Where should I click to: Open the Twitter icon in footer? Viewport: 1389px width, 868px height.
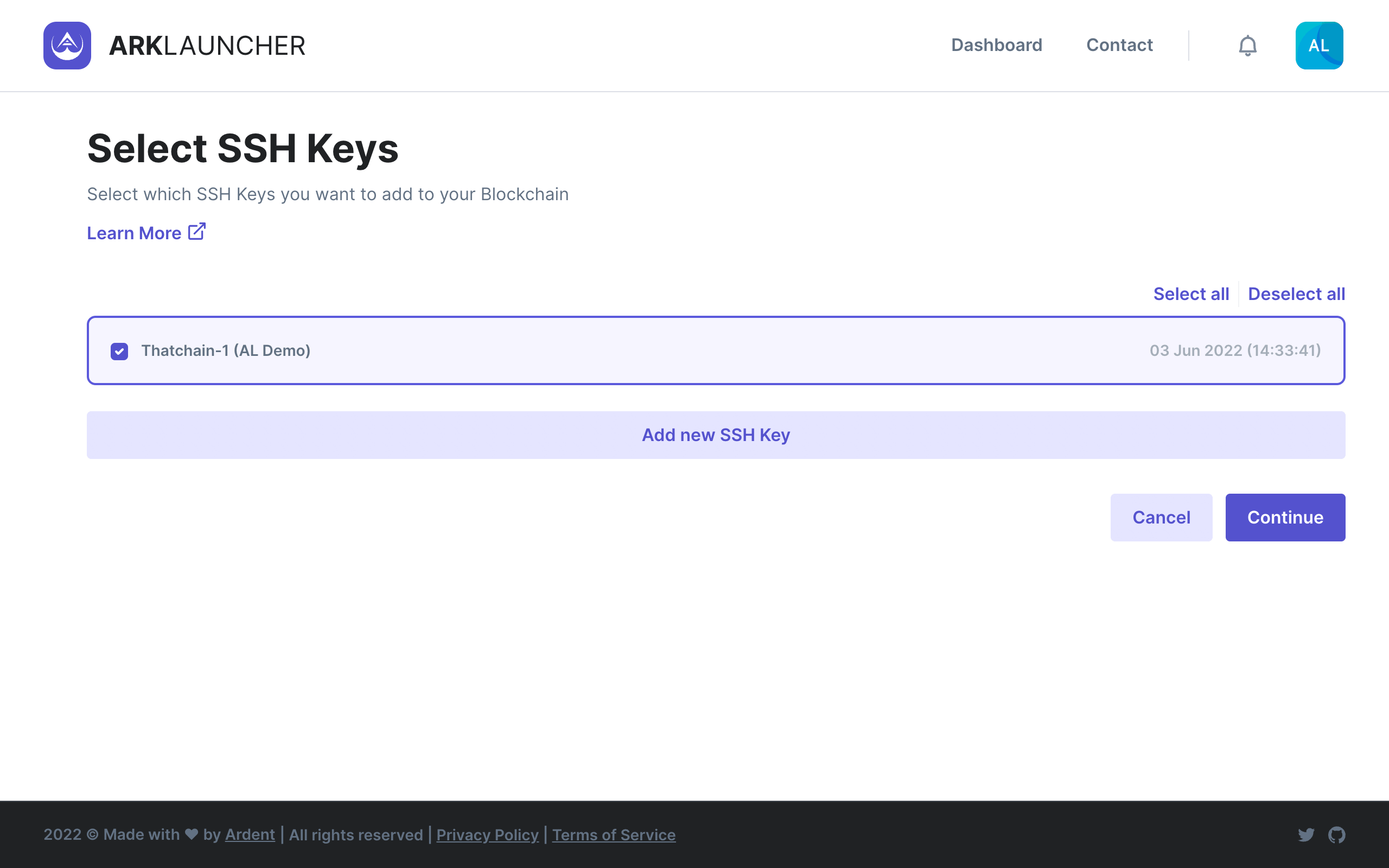[1306, 834]
